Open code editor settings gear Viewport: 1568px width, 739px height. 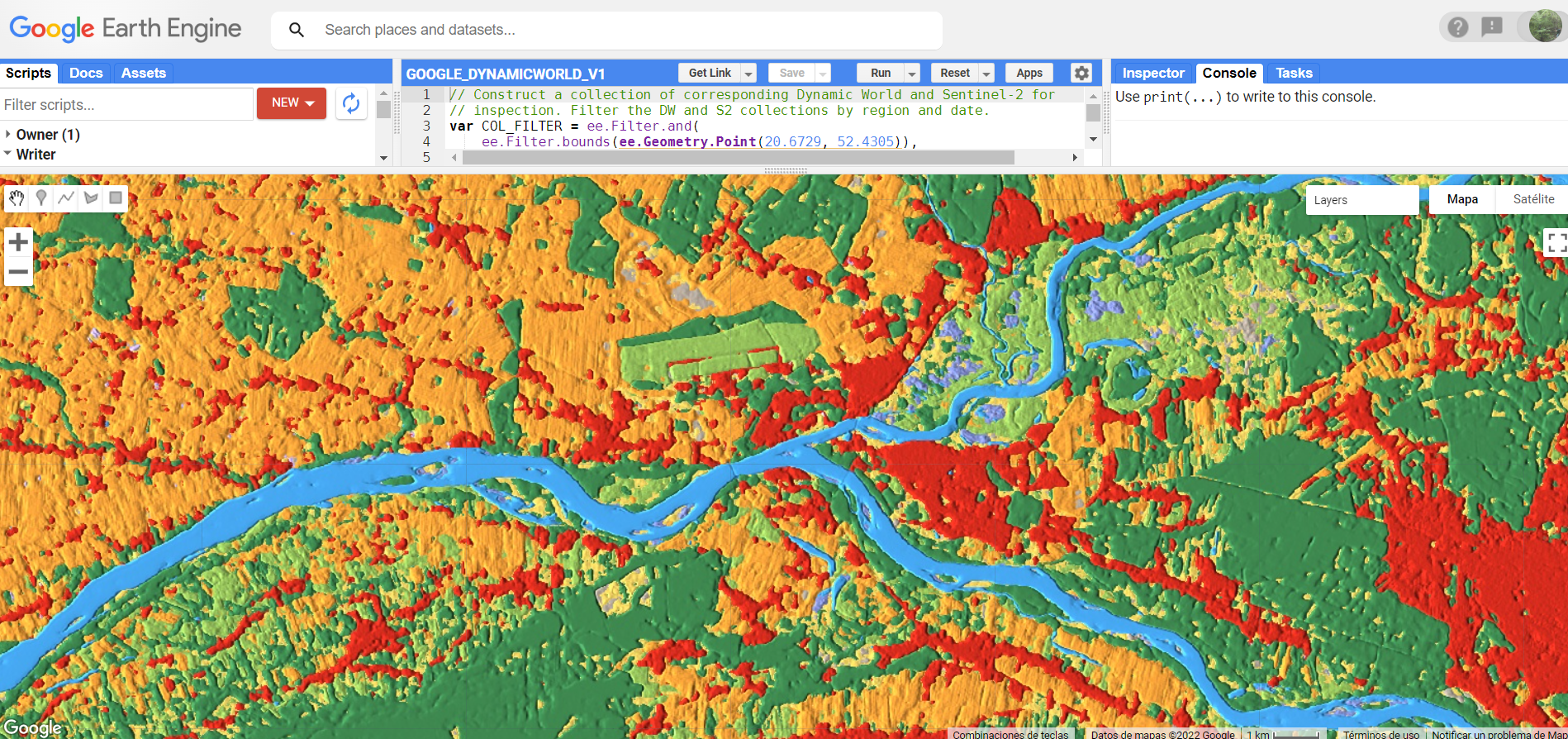pyautogui.click(x=1081, y=73)
